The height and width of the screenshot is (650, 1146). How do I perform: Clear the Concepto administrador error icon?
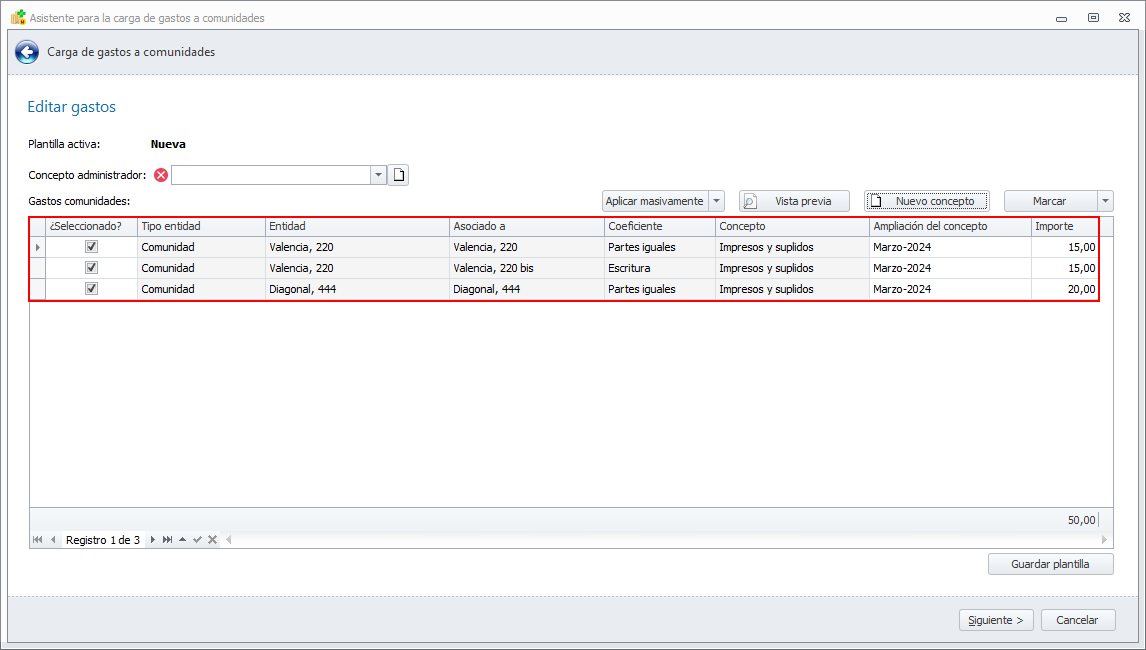(x=161, y=175)
